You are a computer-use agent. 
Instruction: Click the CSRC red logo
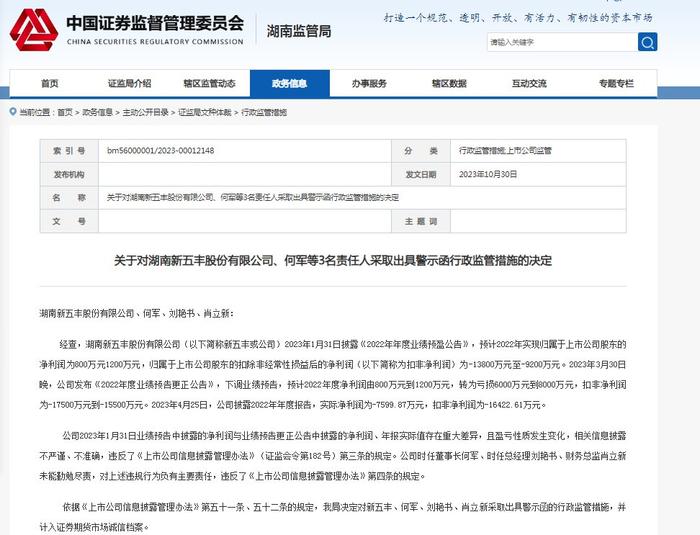click(x=34, y=30)
